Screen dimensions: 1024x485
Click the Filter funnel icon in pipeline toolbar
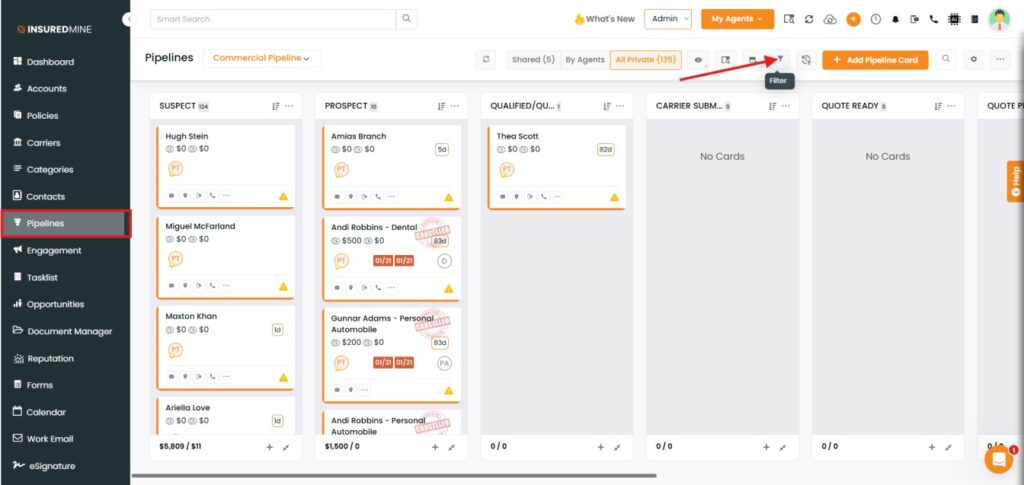pos(780,60)
